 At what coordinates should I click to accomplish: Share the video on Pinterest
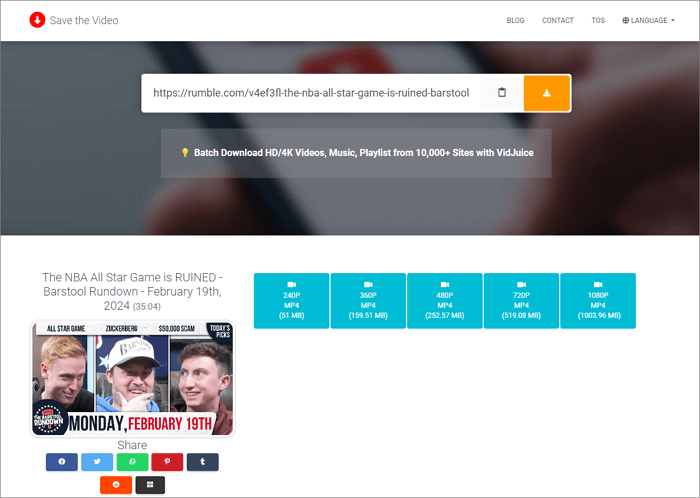pos(167,462)
